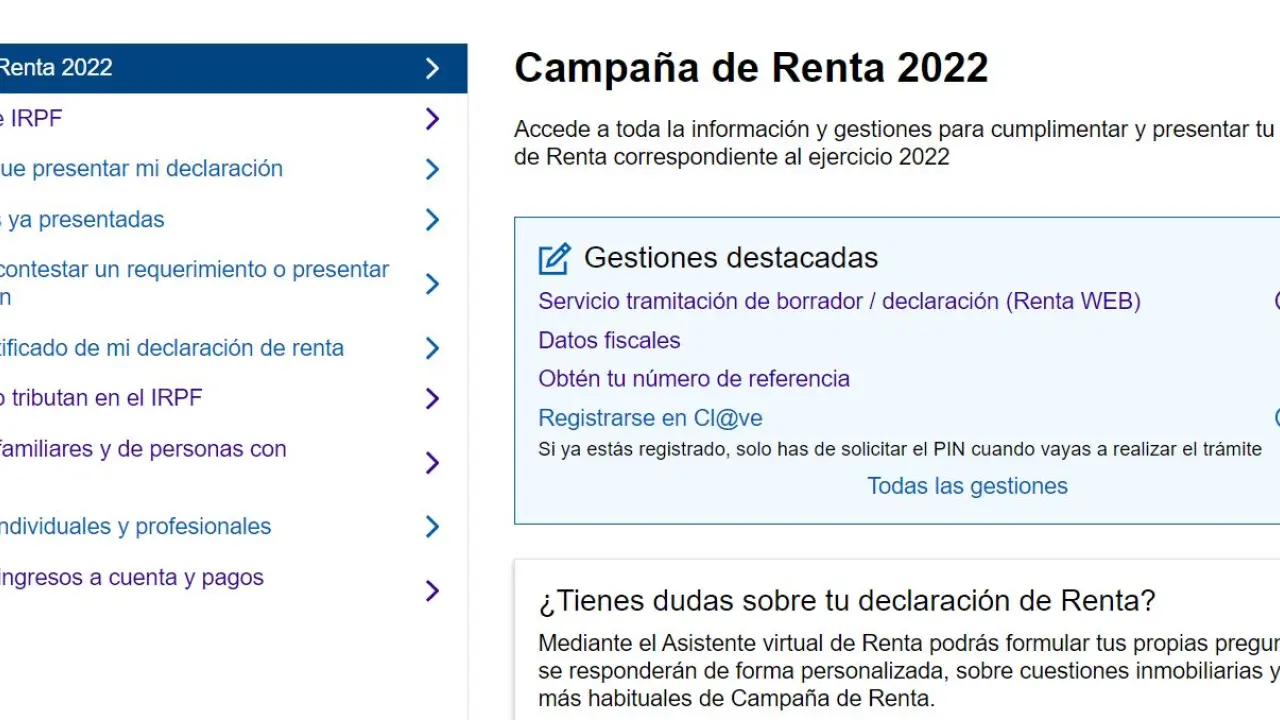Click the arrow for 'ingresos a cuenta y pagos'

(x=432, y=591)
